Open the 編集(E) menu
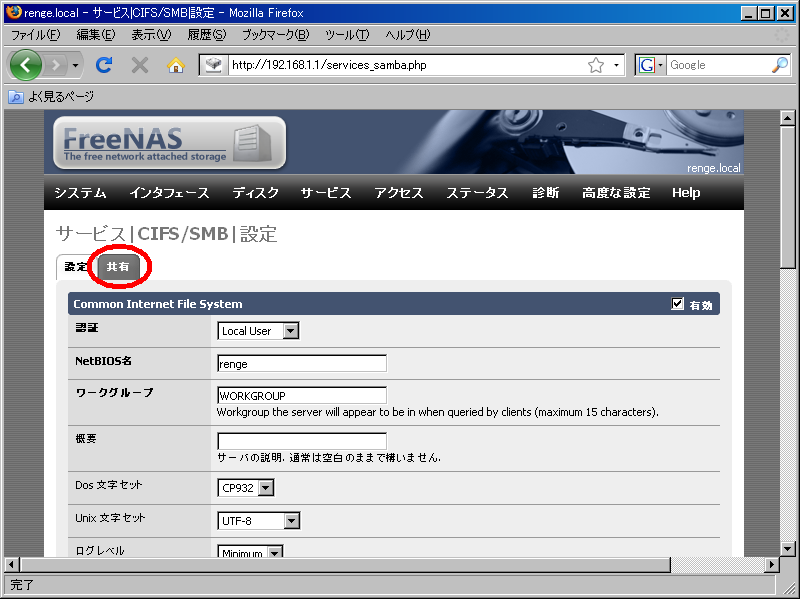Screen dimensions: 800x599 [x=96, y=35]
